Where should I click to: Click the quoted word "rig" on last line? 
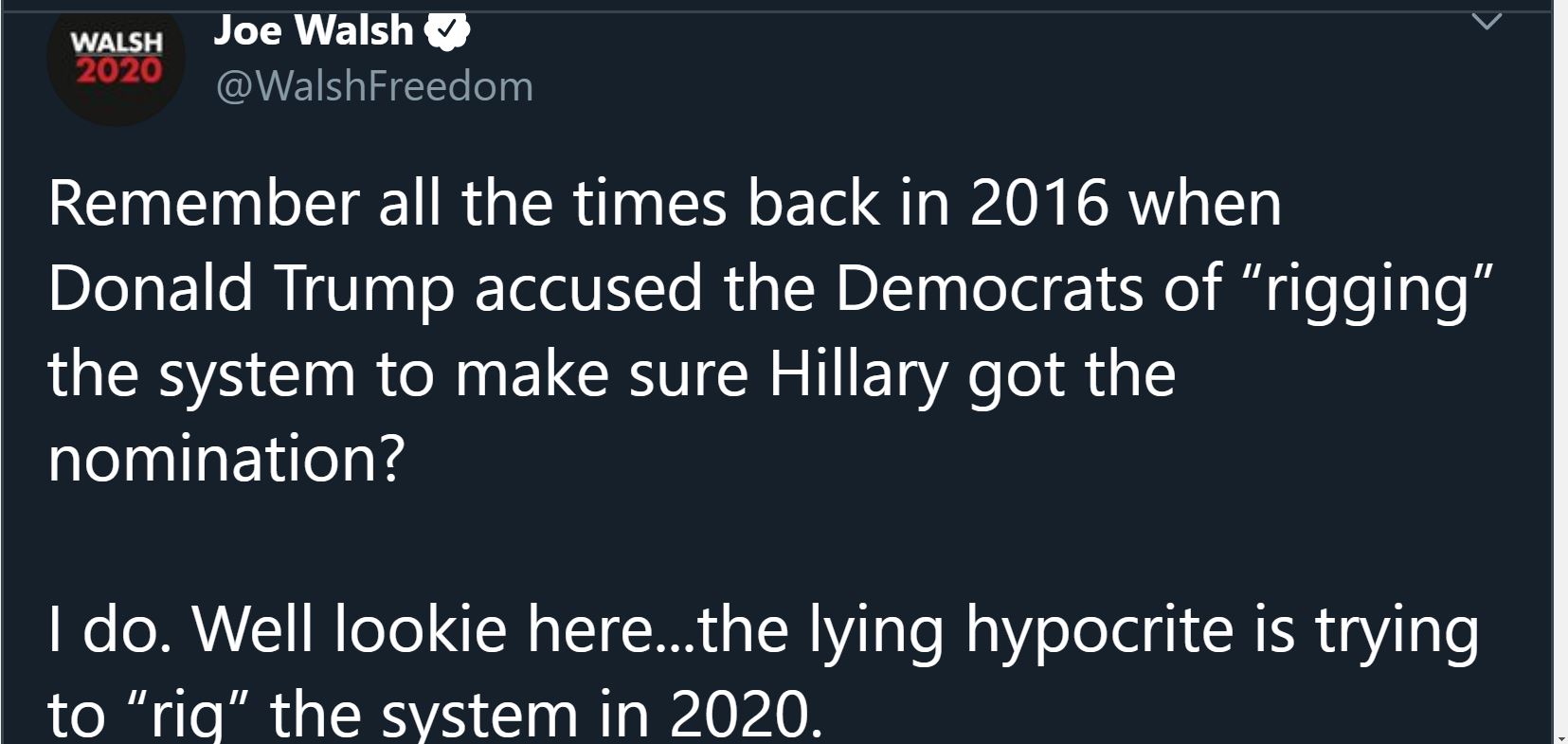tap(188, 715)
